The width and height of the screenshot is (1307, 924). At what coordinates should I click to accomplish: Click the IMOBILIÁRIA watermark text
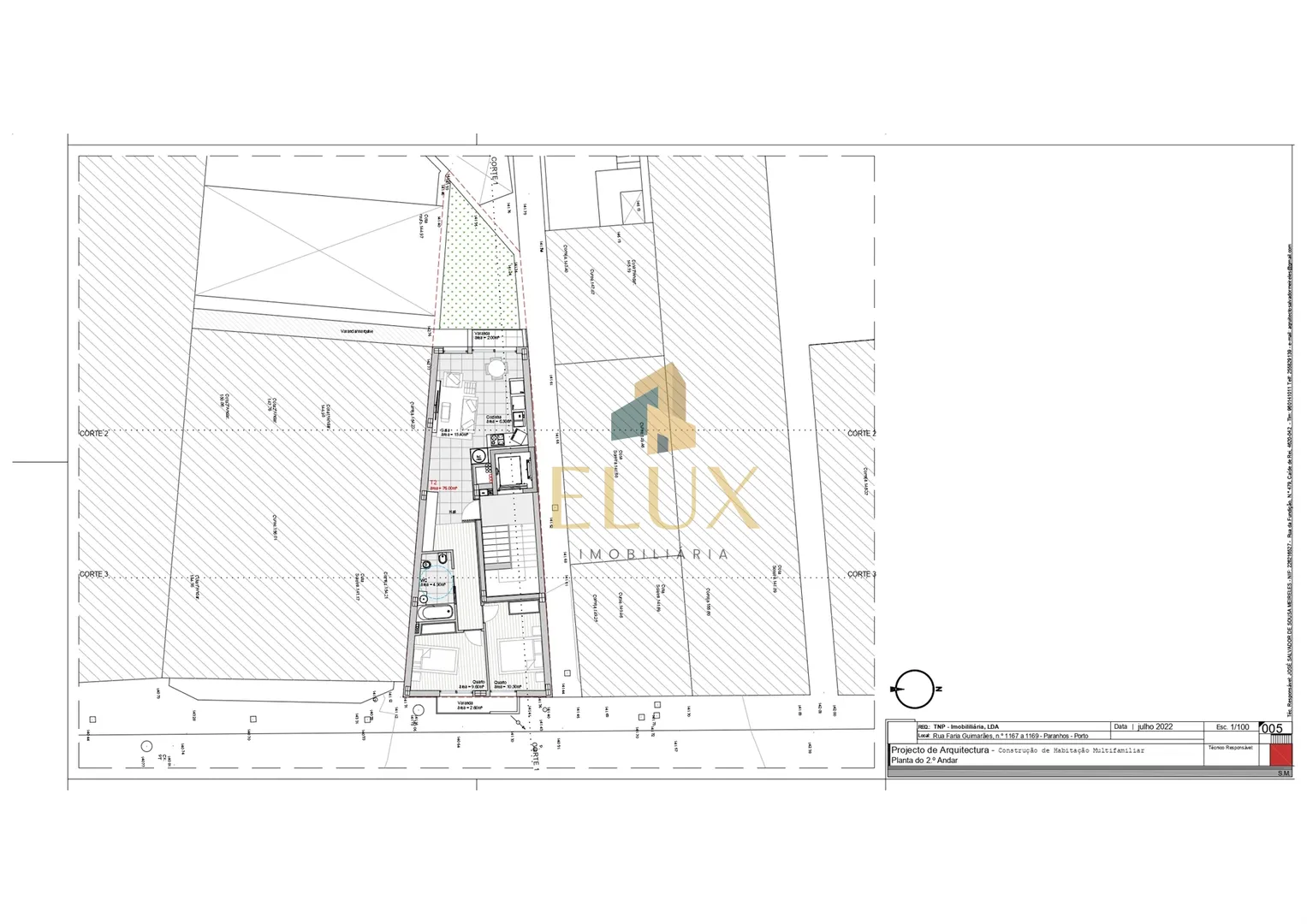coord(654,554)
